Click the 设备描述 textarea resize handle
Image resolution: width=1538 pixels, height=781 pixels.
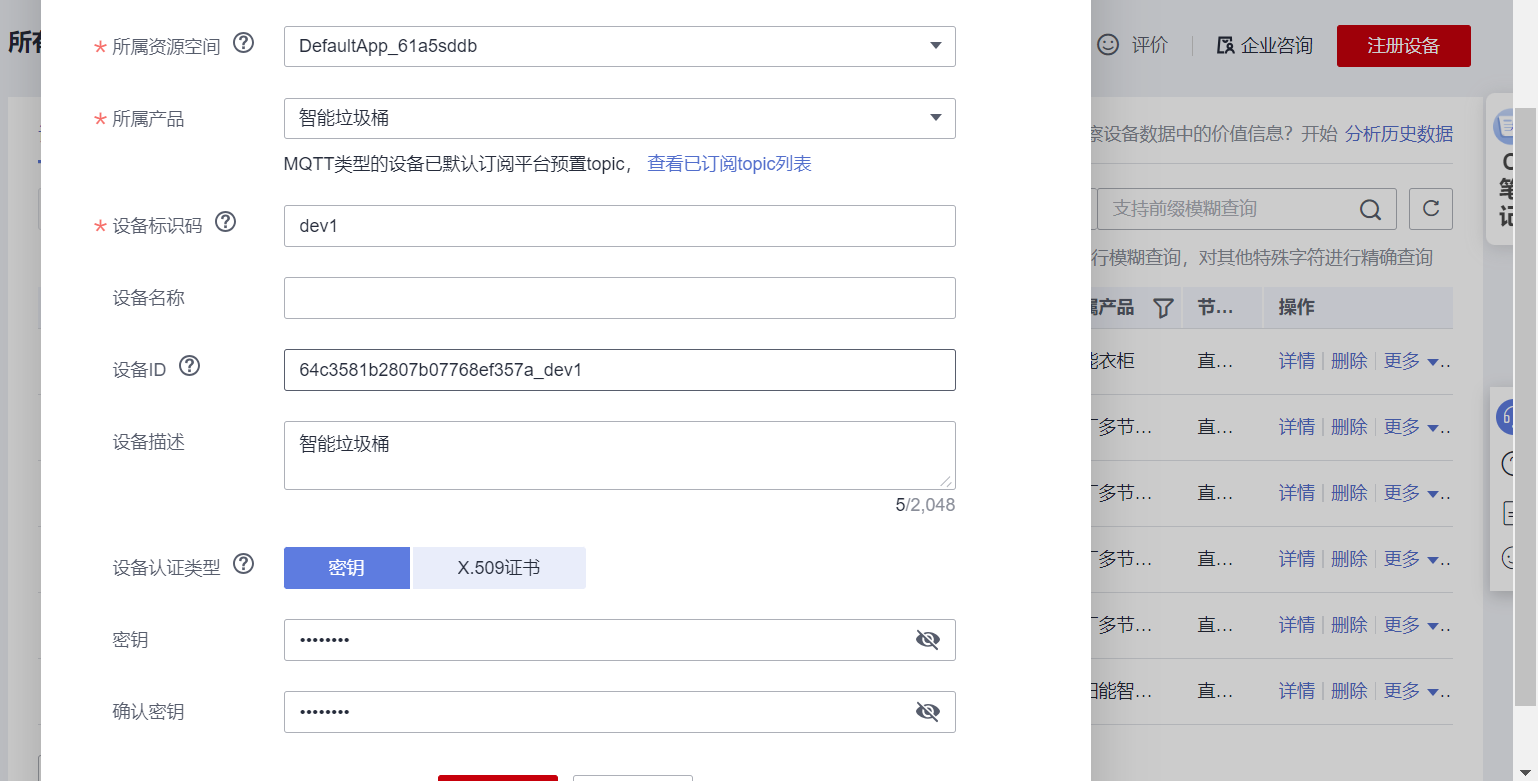point(946,481)
